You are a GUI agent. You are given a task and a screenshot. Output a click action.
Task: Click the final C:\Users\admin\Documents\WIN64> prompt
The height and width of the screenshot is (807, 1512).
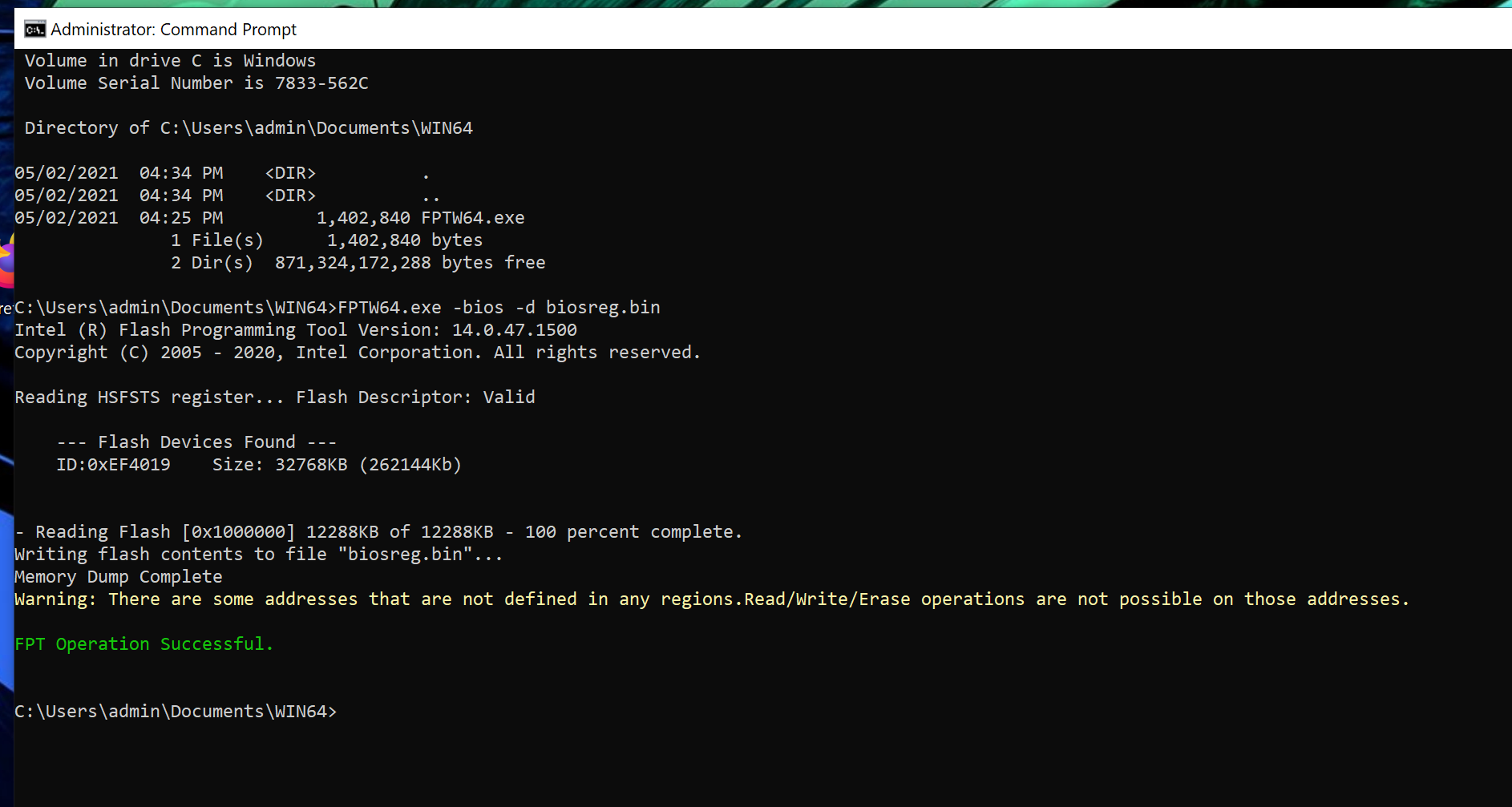pyautogui.click(x=176, y=712)
